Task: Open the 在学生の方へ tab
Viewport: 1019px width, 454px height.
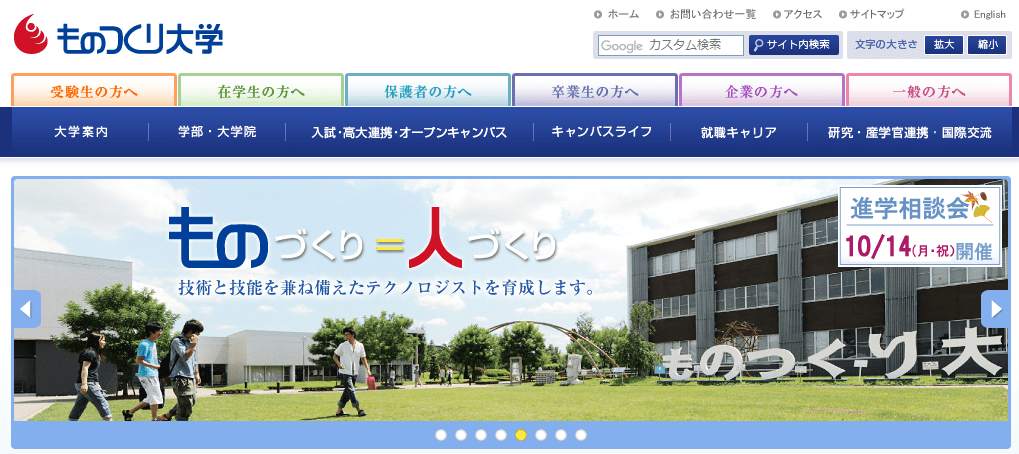Action: click(x=261, y=91)
